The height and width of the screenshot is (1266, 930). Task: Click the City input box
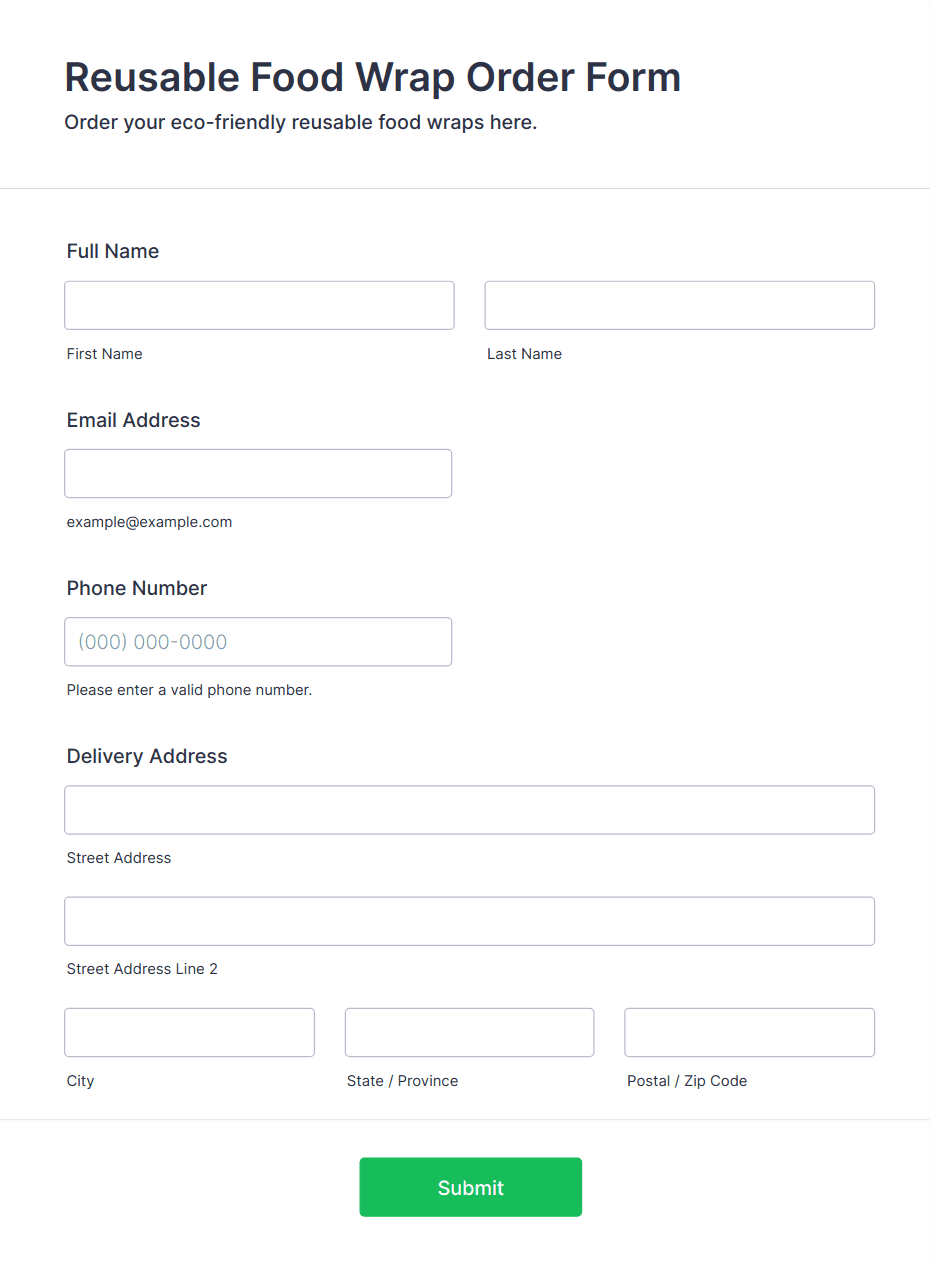[x=189, y=1032]
